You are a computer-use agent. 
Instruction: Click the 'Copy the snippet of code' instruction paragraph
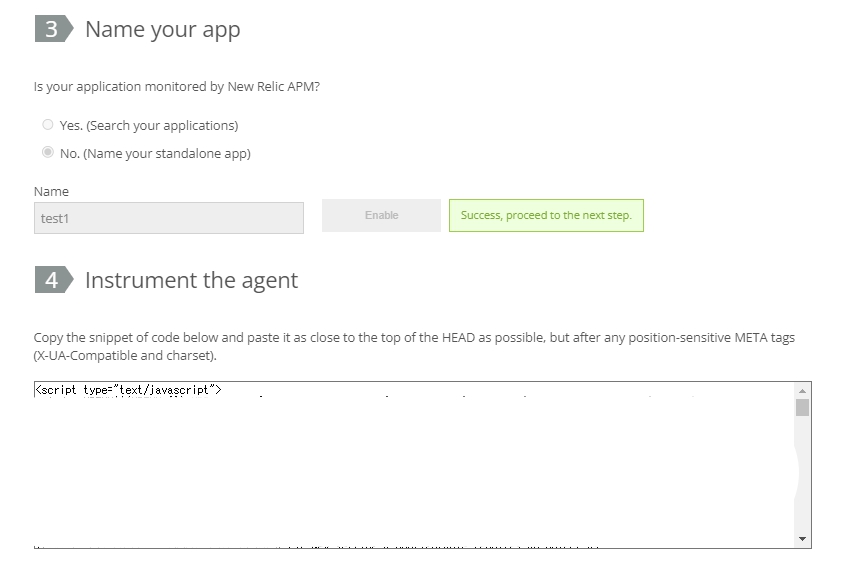(414, 347)
